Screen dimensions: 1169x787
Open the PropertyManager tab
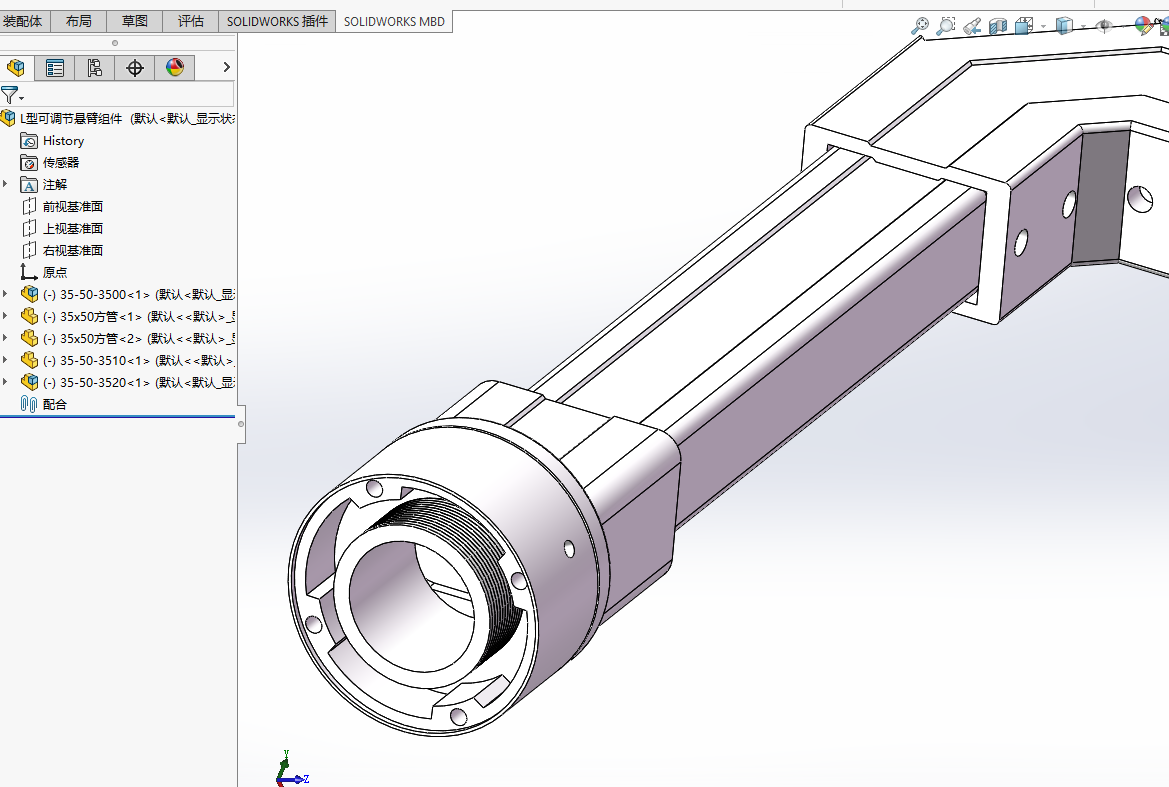54,68
